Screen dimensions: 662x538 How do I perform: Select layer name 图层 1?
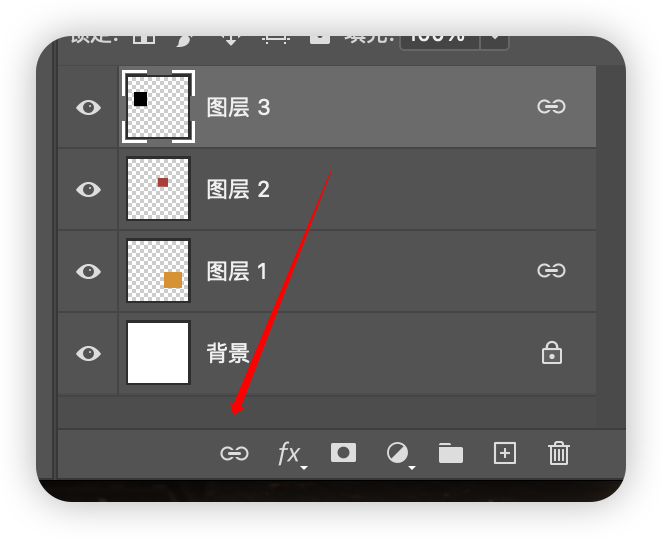(237, 271)
